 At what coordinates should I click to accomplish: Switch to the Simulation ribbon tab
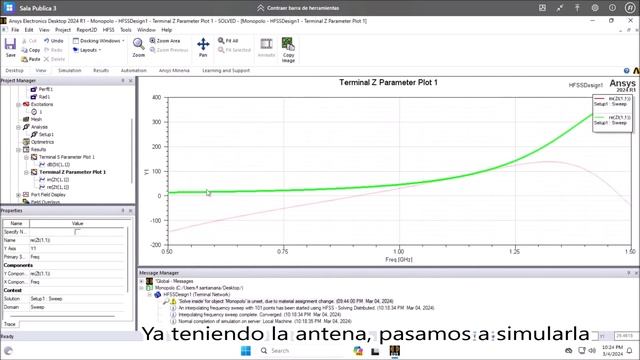tap(70, 71)
